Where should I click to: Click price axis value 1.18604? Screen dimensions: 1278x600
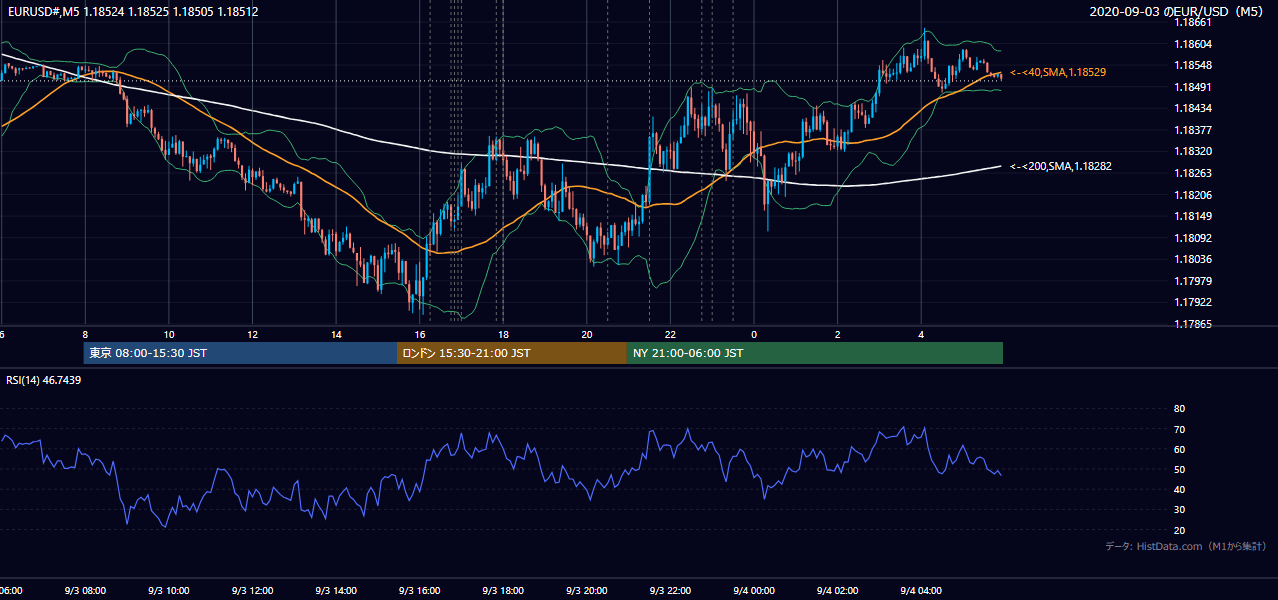click(x=1192, y=44)
